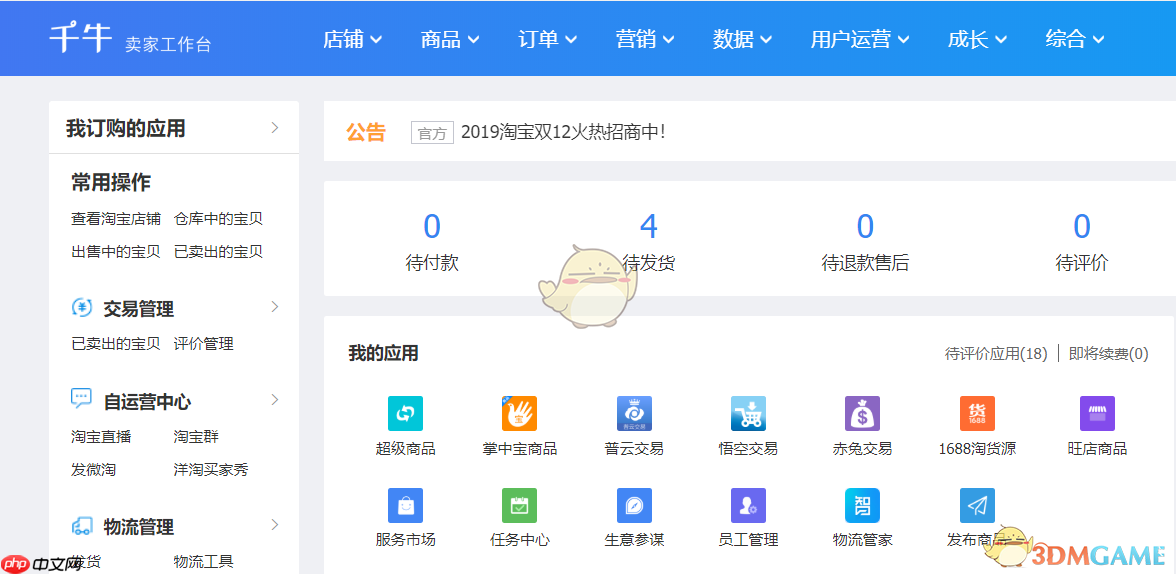Click the 公告 heading

pos(365,132)
